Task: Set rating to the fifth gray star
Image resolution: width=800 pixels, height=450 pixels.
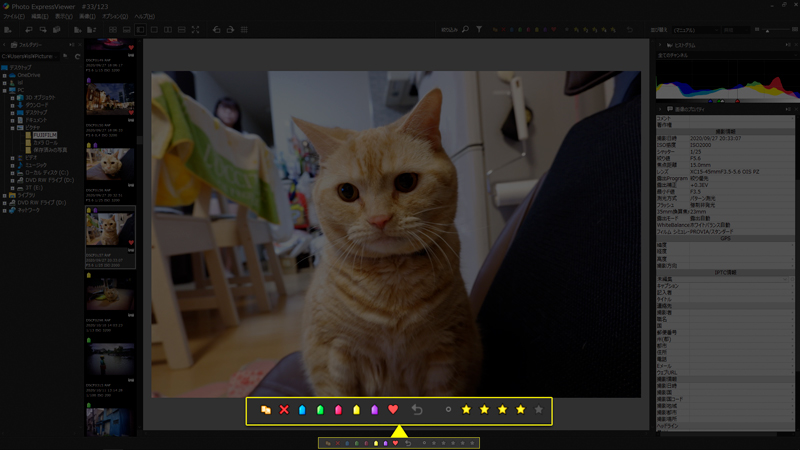Action: coord(539,410)
